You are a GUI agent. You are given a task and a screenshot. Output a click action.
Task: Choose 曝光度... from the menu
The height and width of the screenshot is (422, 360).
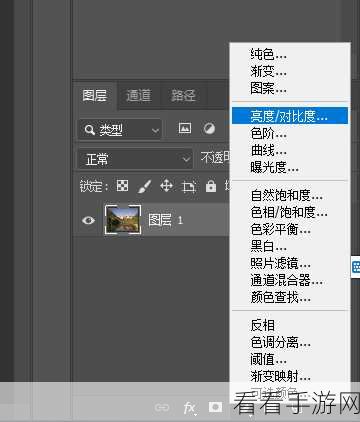290,167
